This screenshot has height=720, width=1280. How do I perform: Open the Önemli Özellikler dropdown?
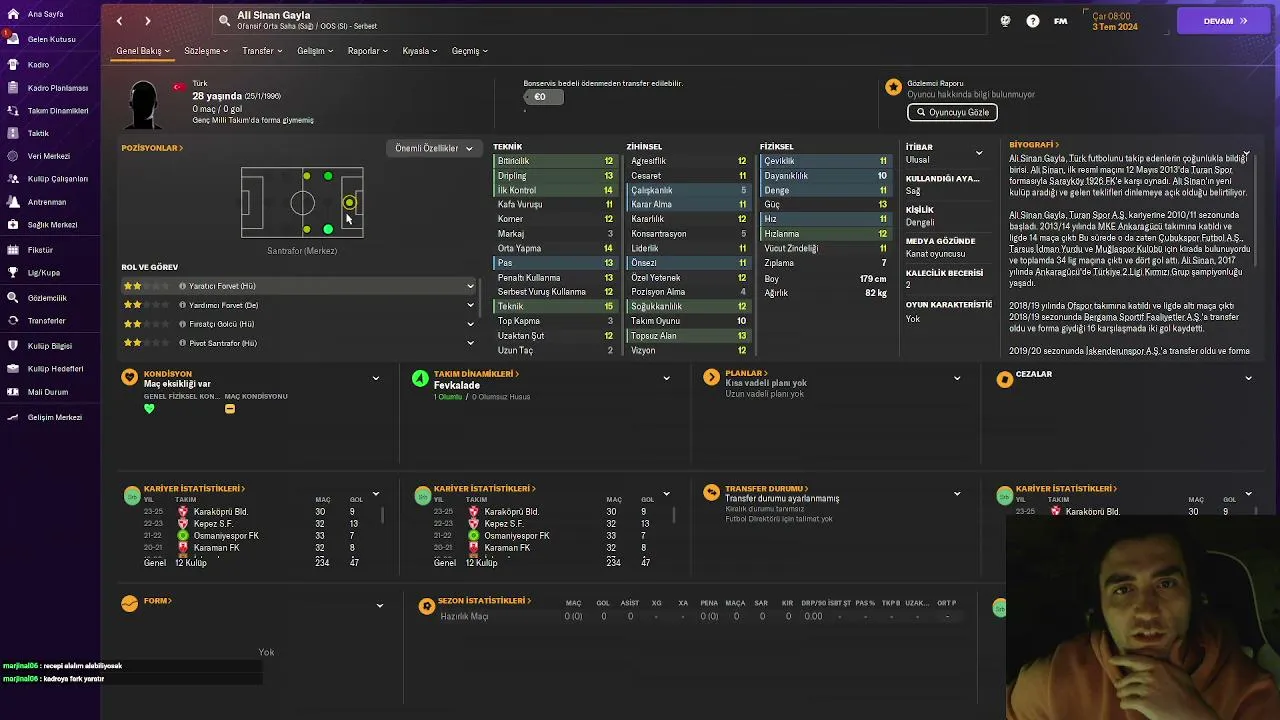click(434, 148)
